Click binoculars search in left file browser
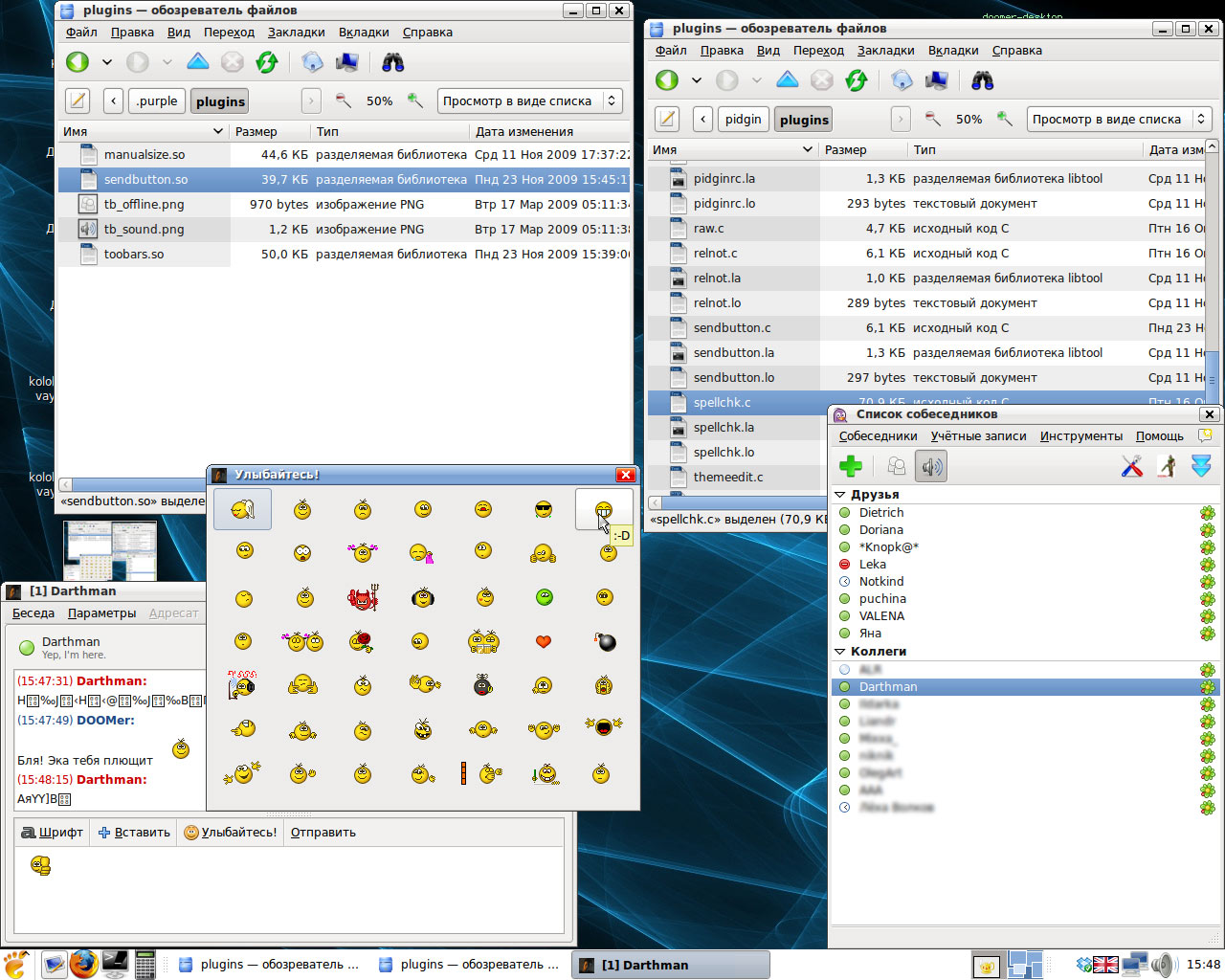Viewport: 1225px width, 980px height. [x=393, y=62]
